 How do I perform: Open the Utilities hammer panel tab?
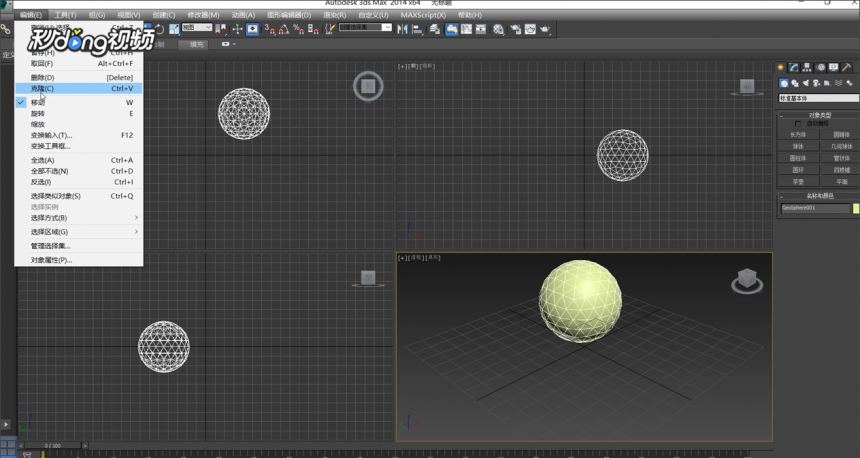pos(847,67)
